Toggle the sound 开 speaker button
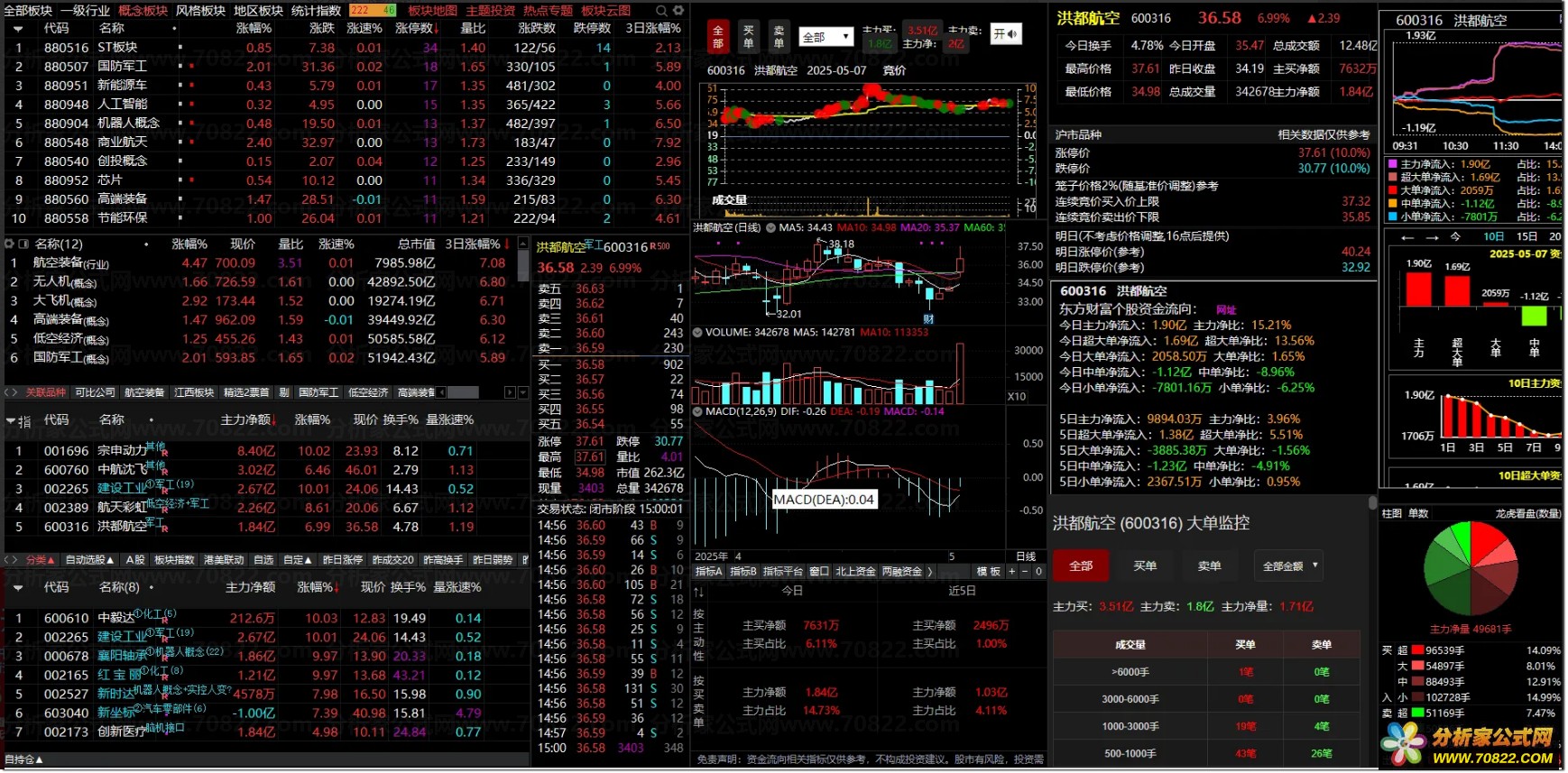Image resolution: width=1568 pixels, height=773 pixels. [x=1005, y=34]
